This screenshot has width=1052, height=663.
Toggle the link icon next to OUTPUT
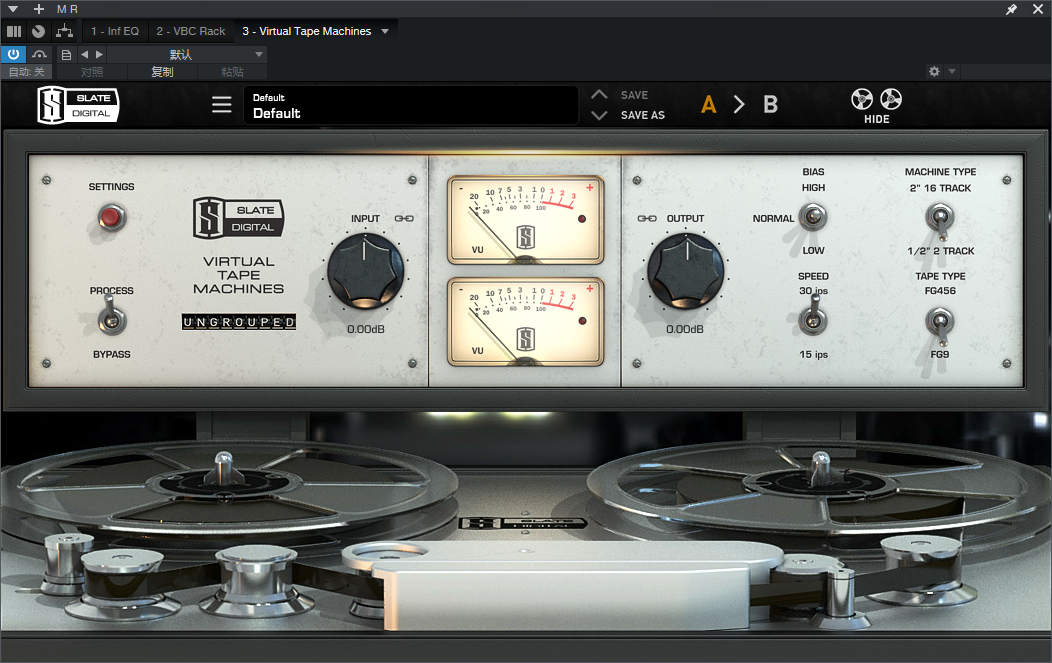pyautogui.click(x=647, y=219)
